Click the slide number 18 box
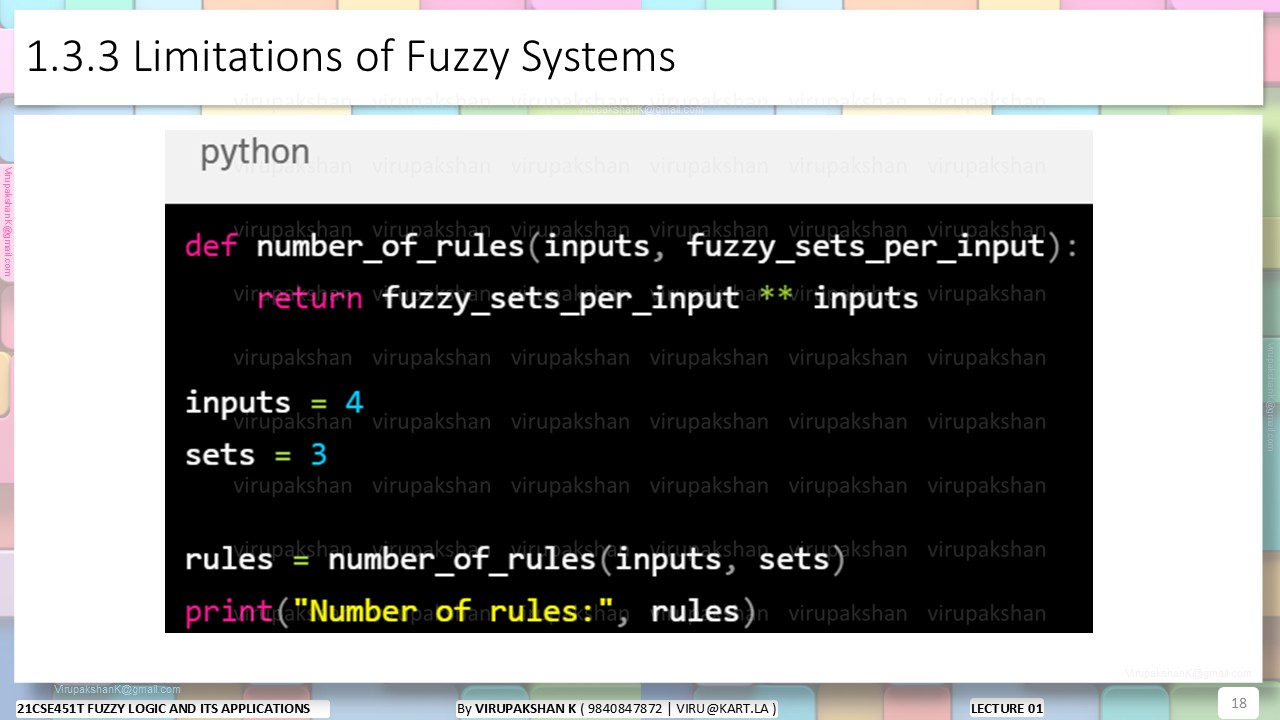 (x=1238, y=703)
